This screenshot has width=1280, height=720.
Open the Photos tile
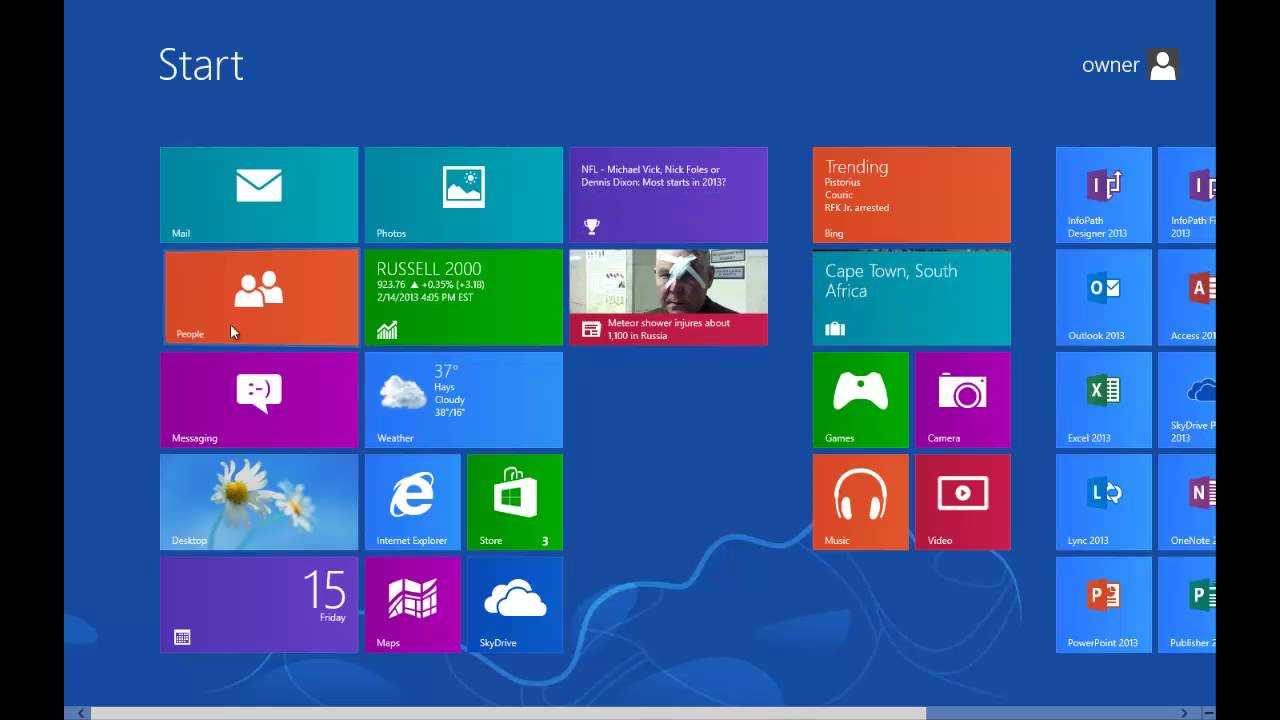coord(463,195)
